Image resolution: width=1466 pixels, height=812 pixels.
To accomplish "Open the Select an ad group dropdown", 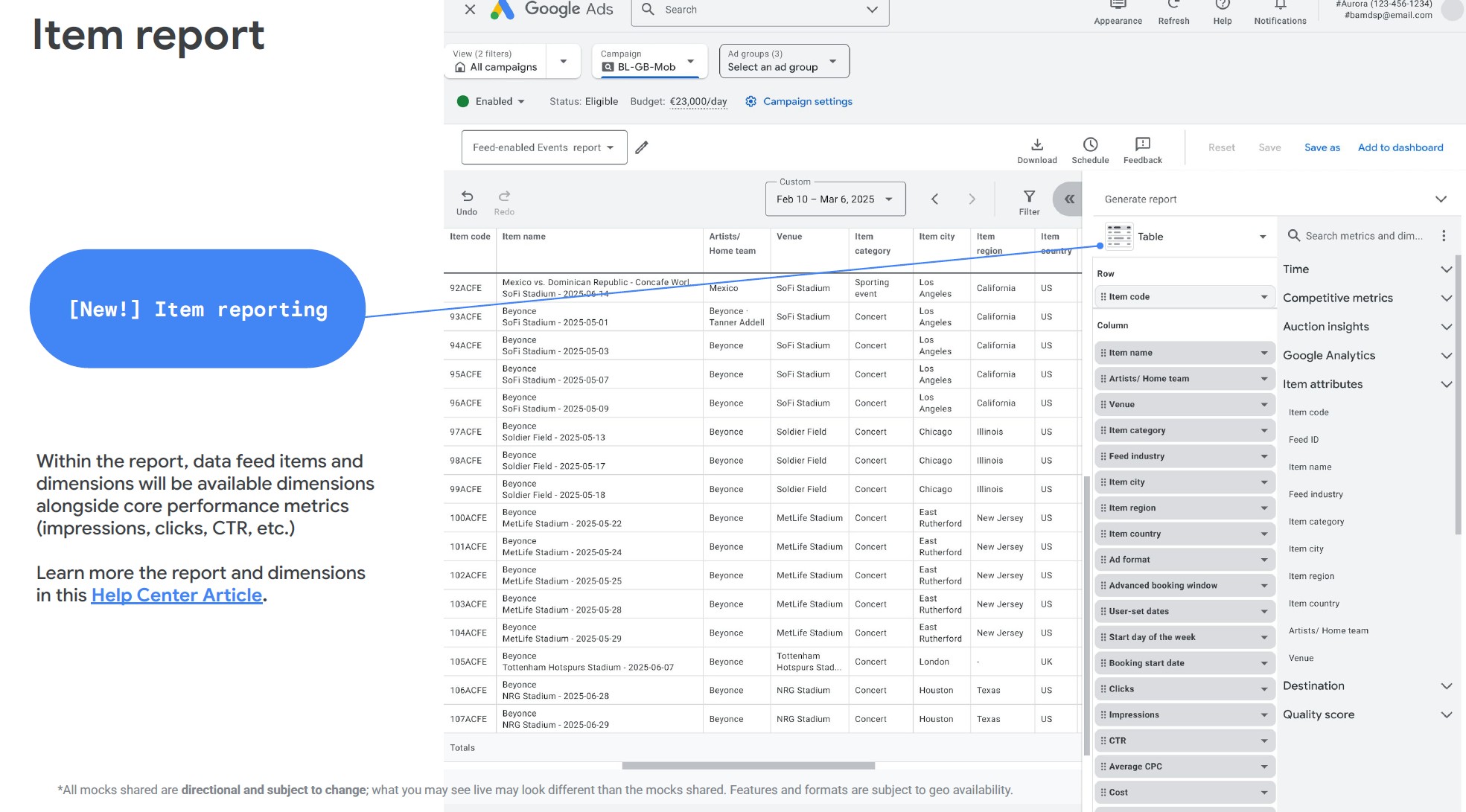I will pyautogui.click(x=784, y=61).
